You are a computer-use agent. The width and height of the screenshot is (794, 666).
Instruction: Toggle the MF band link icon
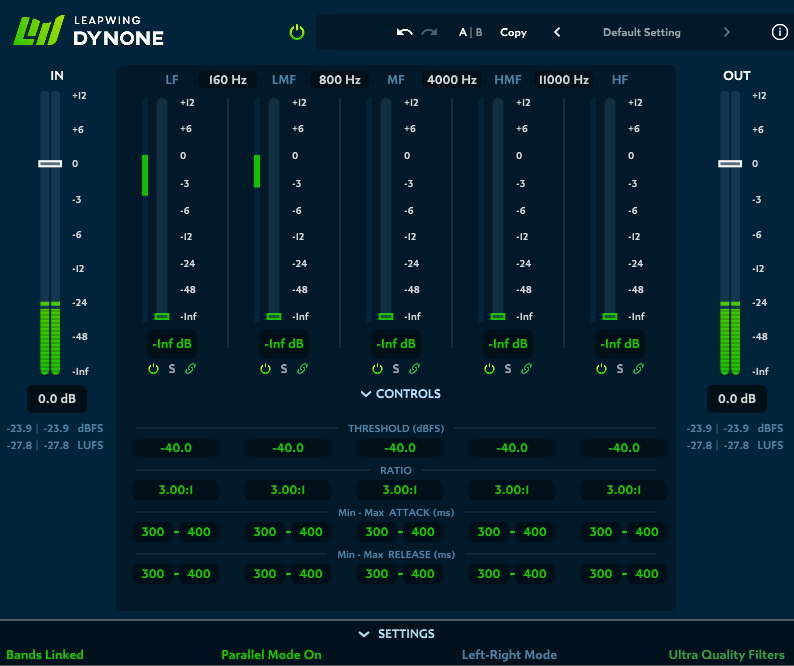pyautogui.click(x=414, y=369)
